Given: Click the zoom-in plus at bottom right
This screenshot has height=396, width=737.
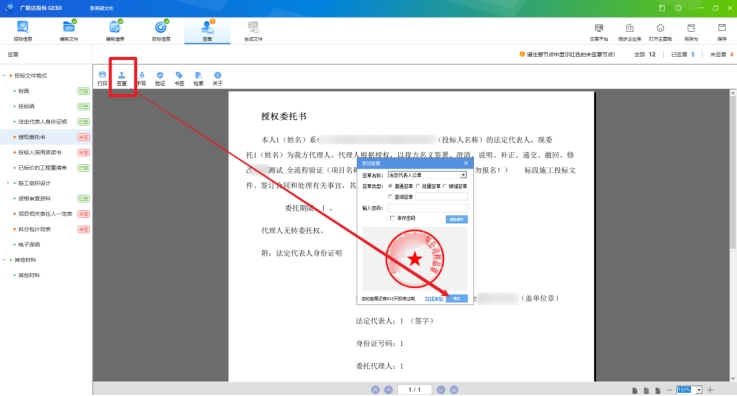Looking at the screenshot, I should pyautogui.click(x=710, y=390).
